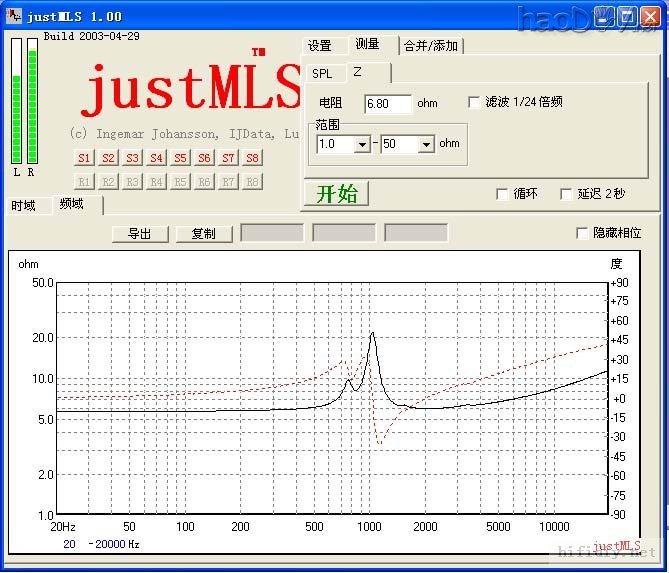Expand the maximum range dropdown showing 50
This screenshot has width=669, height=573.
pyautogui.click(x=426, y=144)
